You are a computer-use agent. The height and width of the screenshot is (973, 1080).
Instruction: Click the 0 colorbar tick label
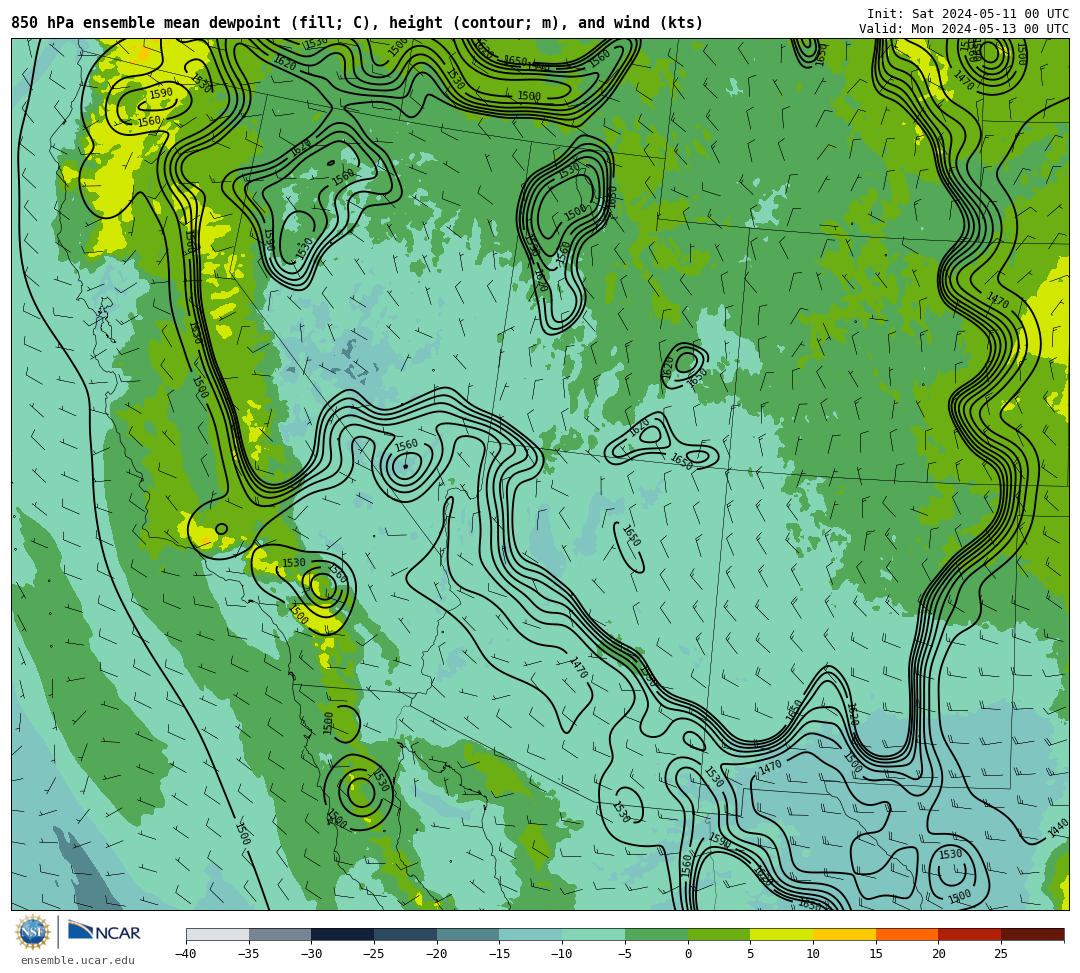click(x=687, y=954)
